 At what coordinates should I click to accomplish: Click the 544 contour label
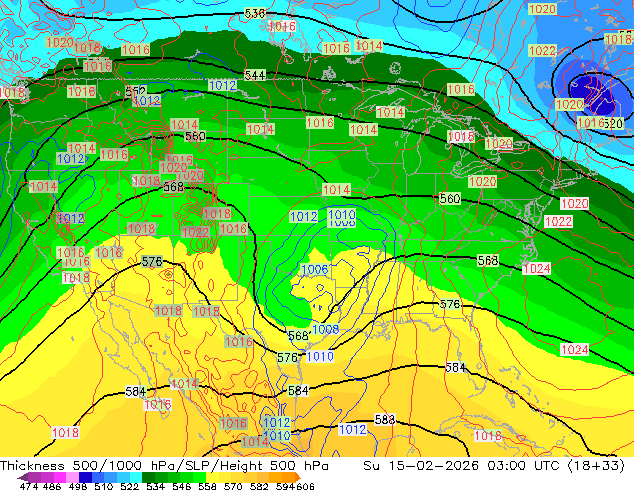pos(255,75)
